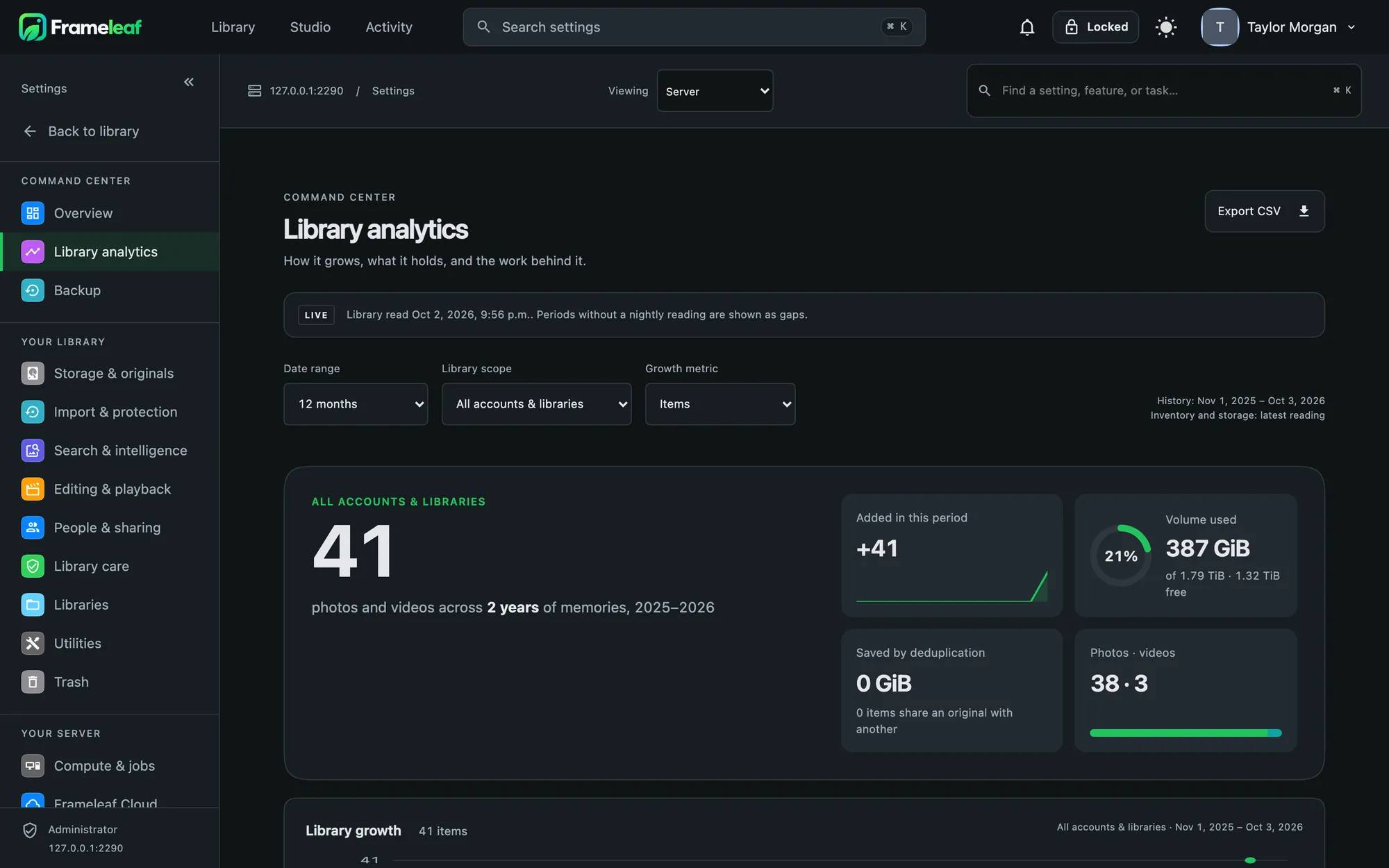Image resolution: width=1389 pixels, height=868 pixels.
Task: Click the Settings breadcrumb link
Action: coord(393,91)
